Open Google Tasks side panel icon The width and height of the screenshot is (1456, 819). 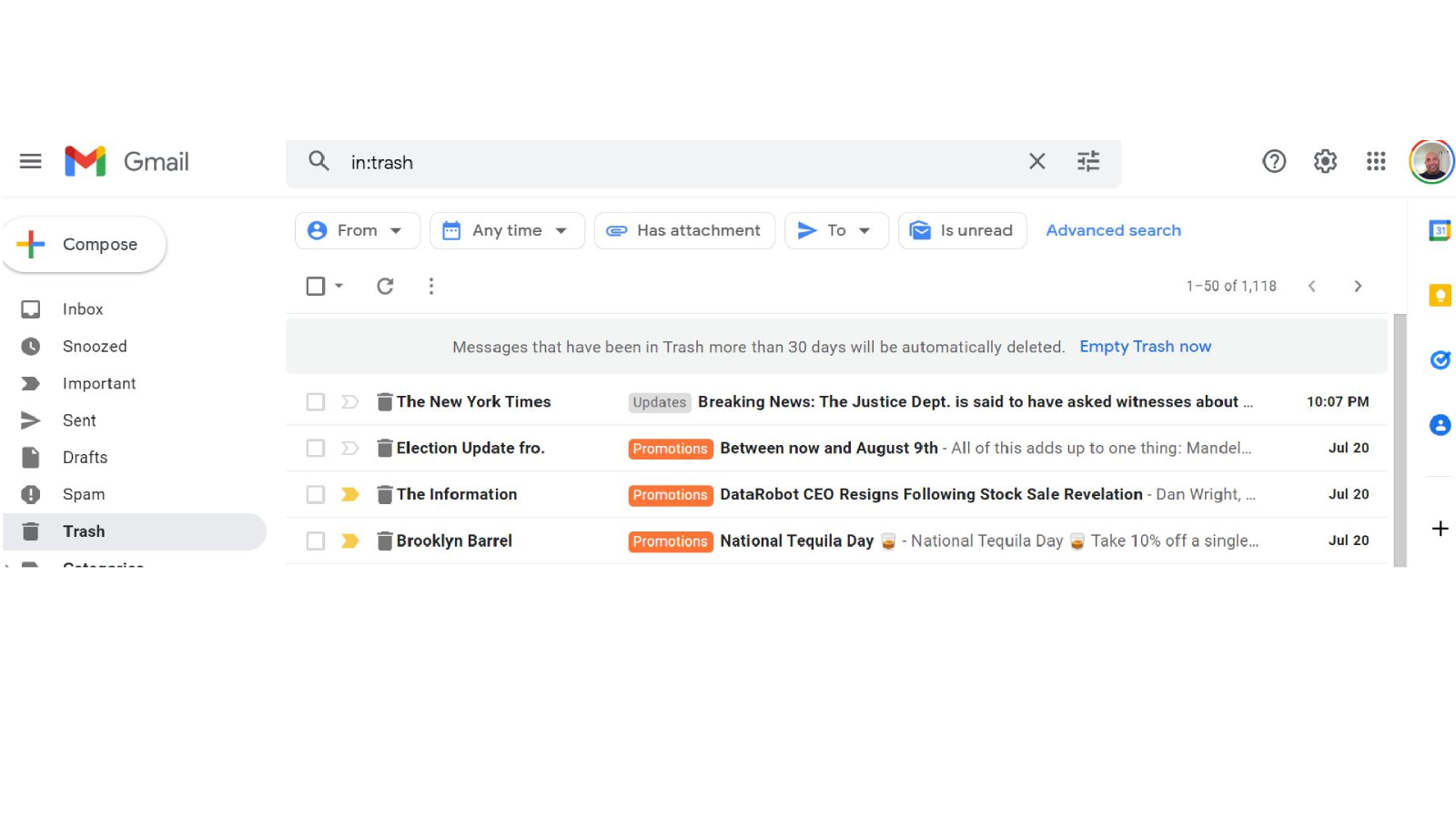click(1440, 360)
